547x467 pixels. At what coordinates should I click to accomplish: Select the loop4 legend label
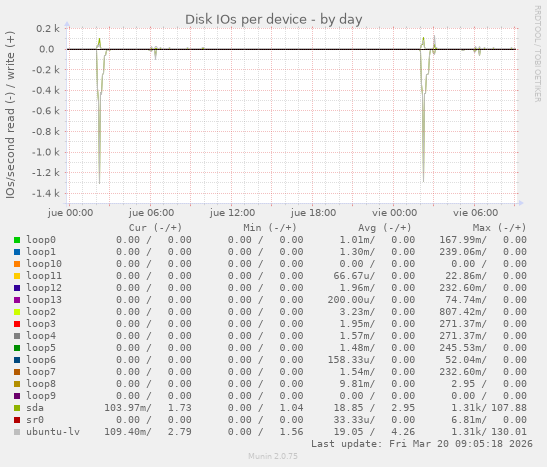[41, 336]
